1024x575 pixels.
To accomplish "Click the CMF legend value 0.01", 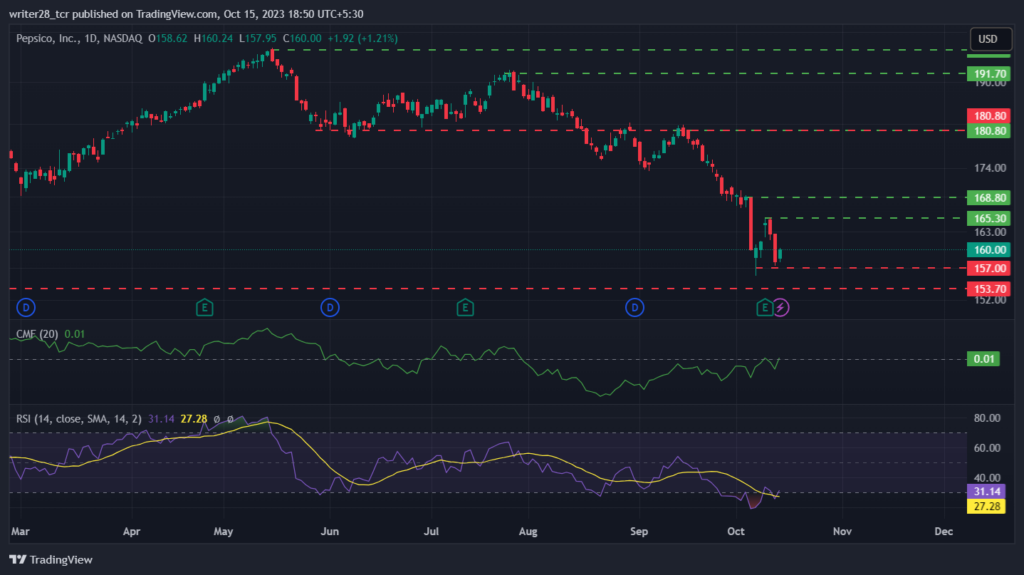I will click(74, 334).
